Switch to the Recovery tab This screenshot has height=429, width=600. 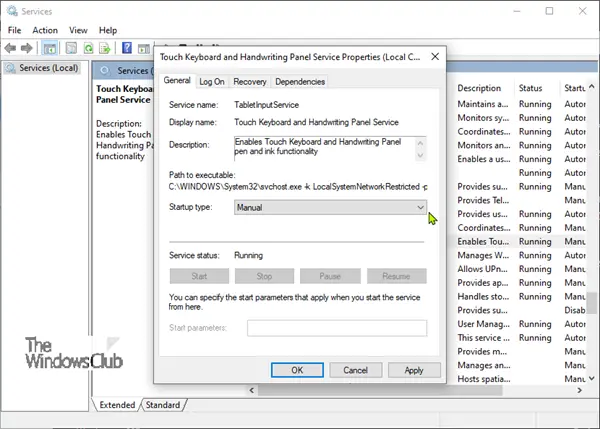[249, 82]
